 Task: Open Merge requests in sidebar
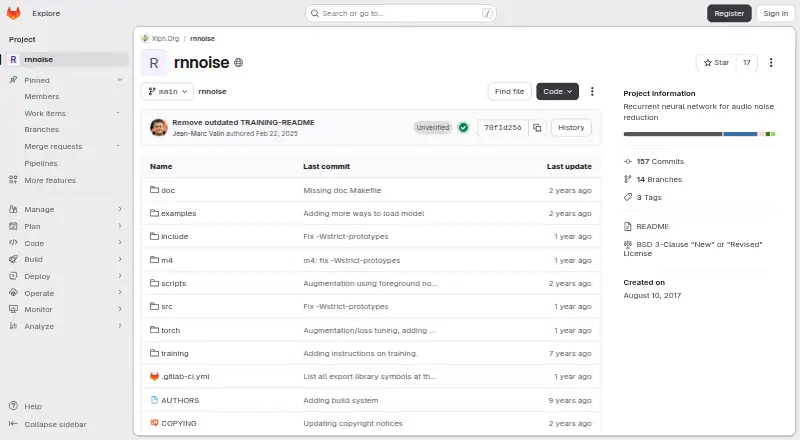point(53,146)
